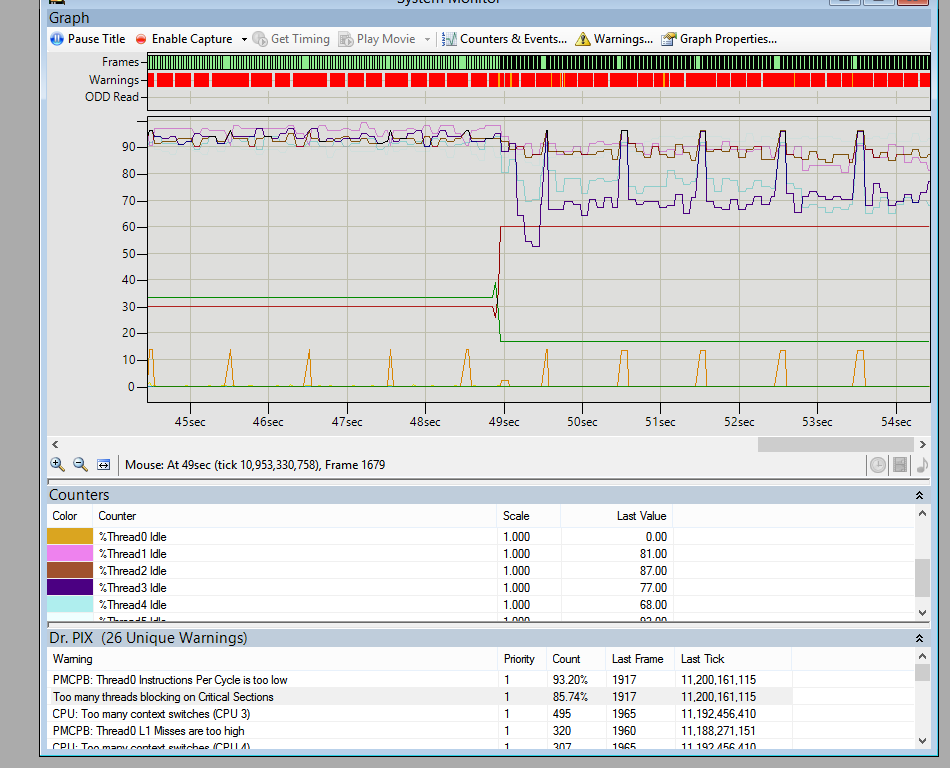Select the %Thread0 Idle color swatch
Viewport: 950px width, 768px height.
pyautogui.click(x=70, y=537)
